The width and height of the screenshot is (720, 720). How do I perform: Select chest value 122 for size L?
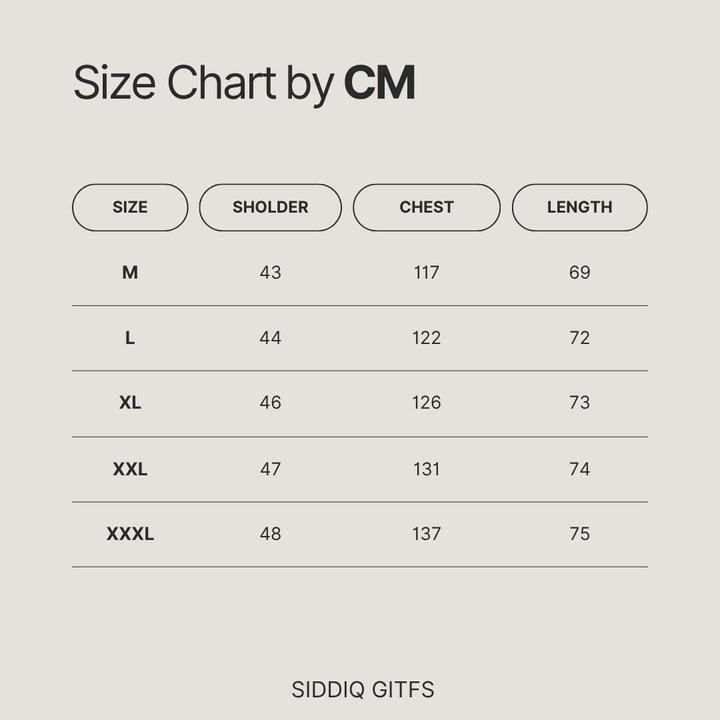click(426, 338)
